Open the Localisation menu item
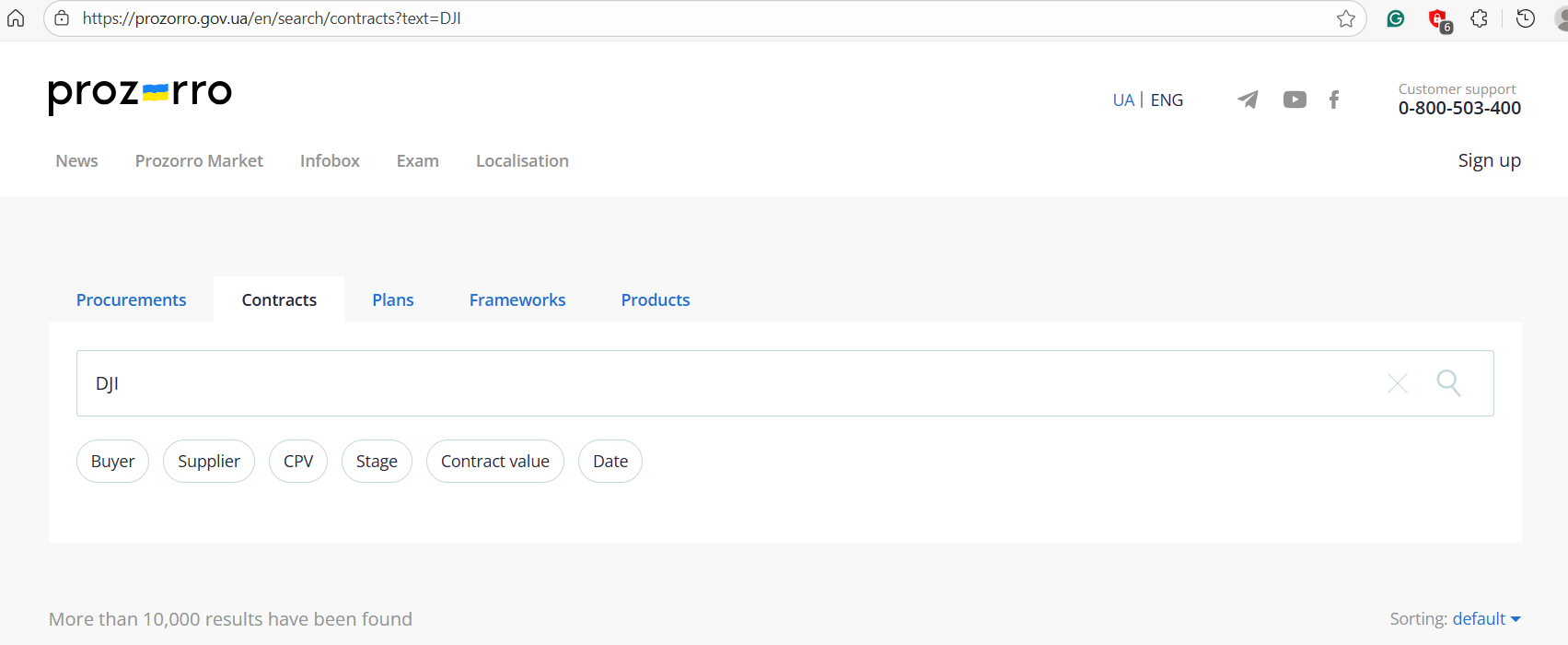The width and height of the screenshot is (1568, 645). tap(522, 161)
